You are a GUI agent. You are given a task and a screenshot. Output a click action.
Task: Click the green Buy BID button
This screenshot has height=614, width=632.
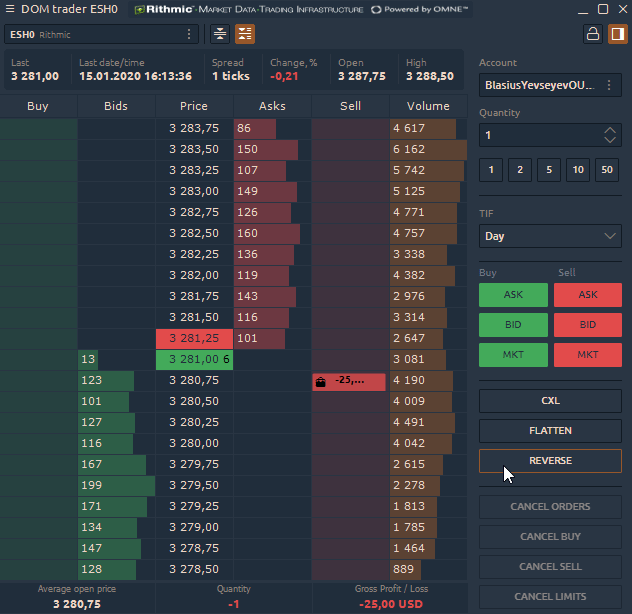[513, 325]
